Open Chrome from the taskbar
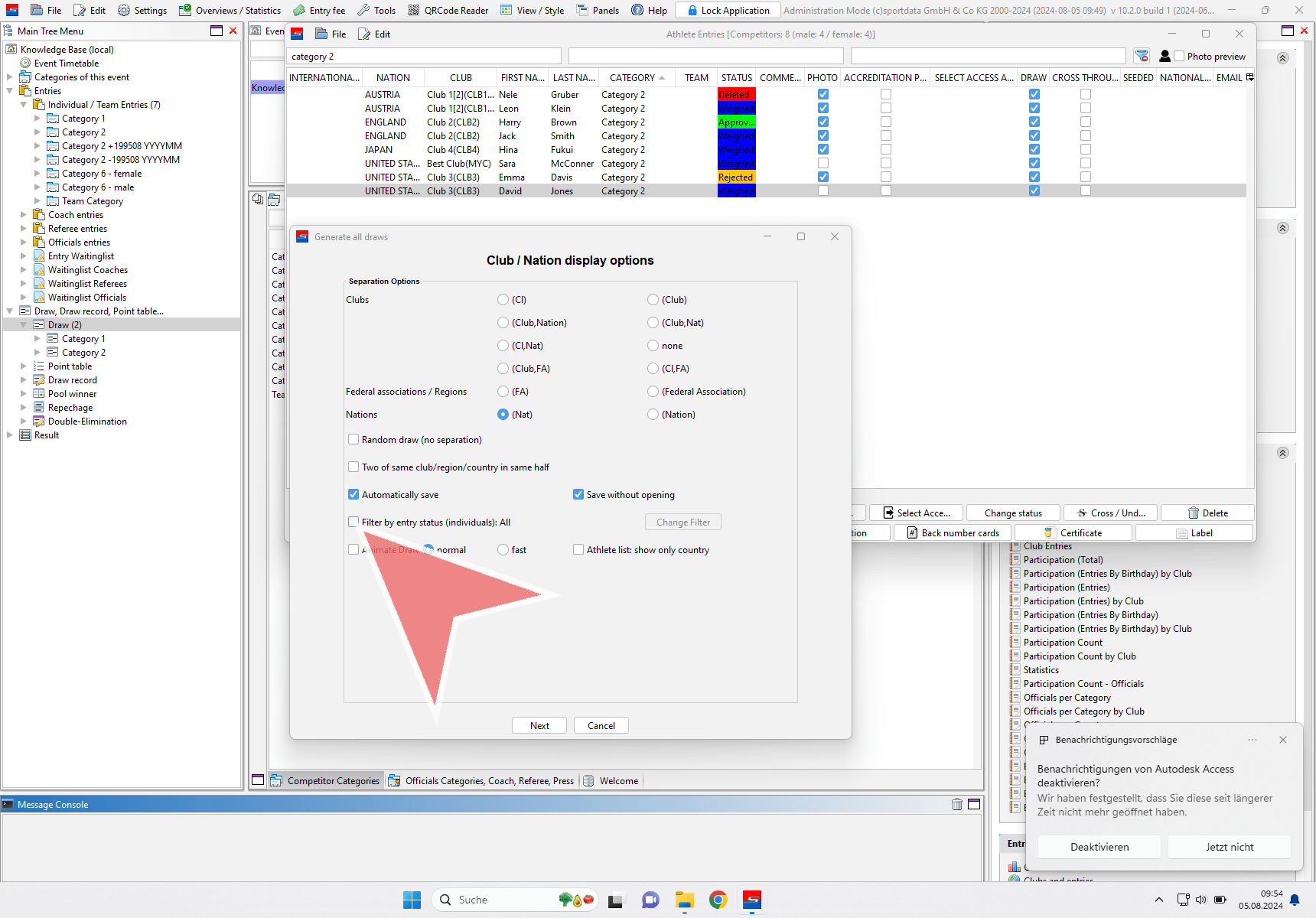Screen dimensions: 1316x918 (718, 900)
